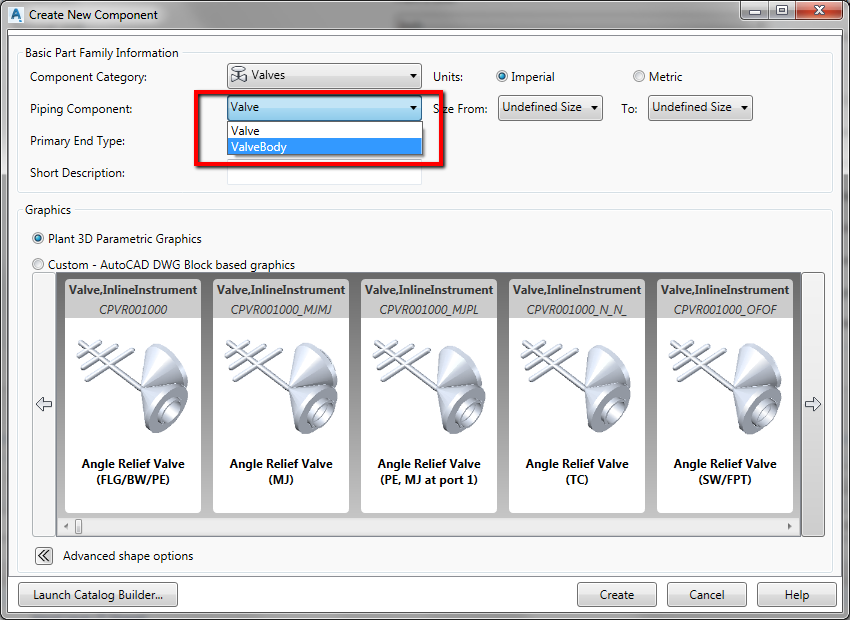Open the Size From Undefined Size dropdown

click(550, 108)
